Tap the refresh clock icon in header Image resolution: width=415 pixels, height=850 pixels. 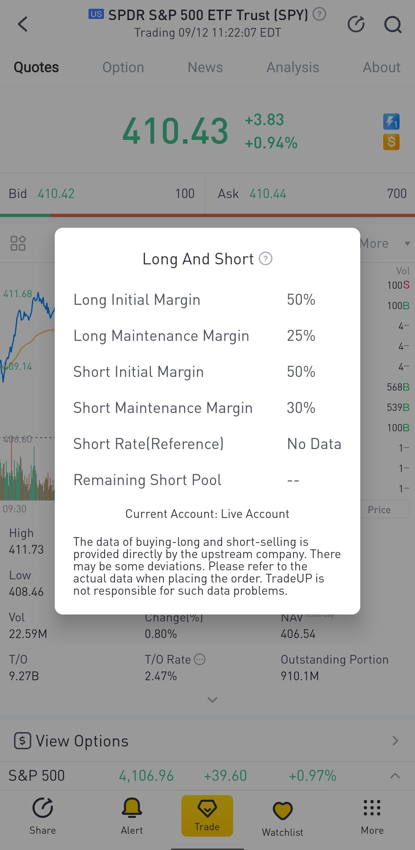tap(356, 24)
